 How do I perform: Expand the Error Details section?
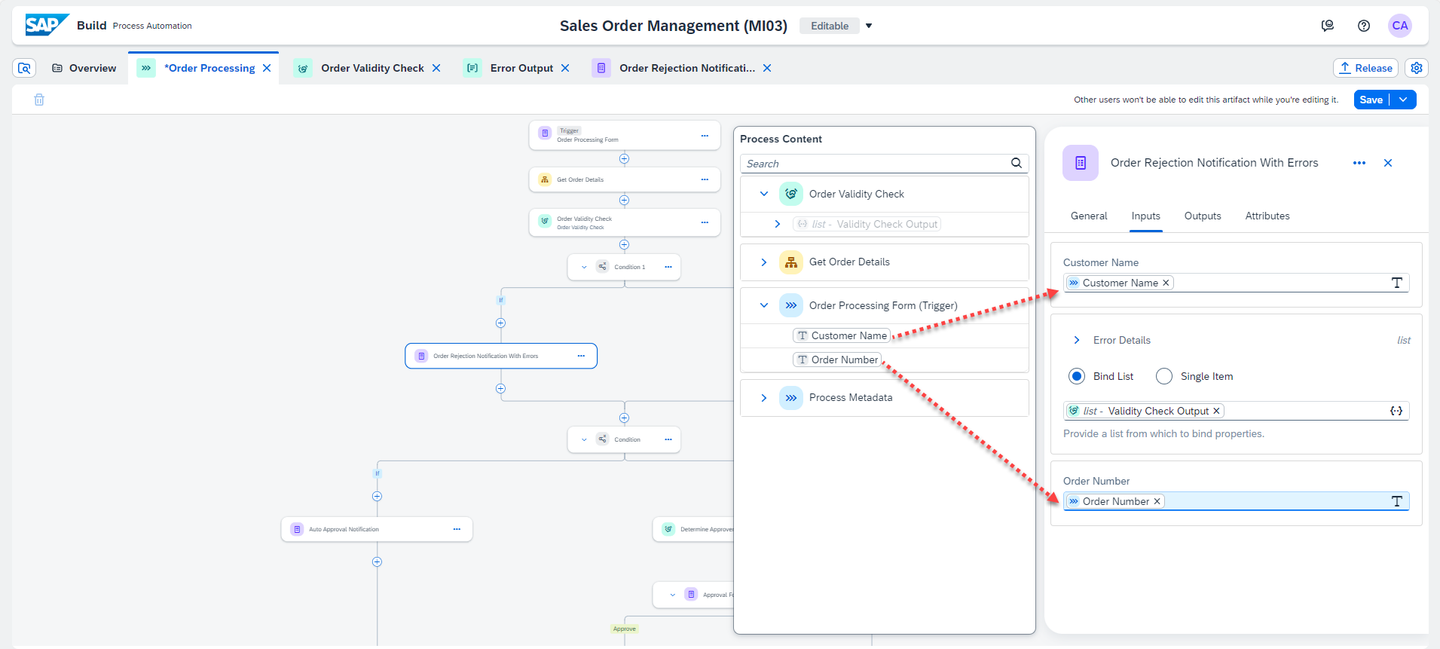coord(1076,340)
